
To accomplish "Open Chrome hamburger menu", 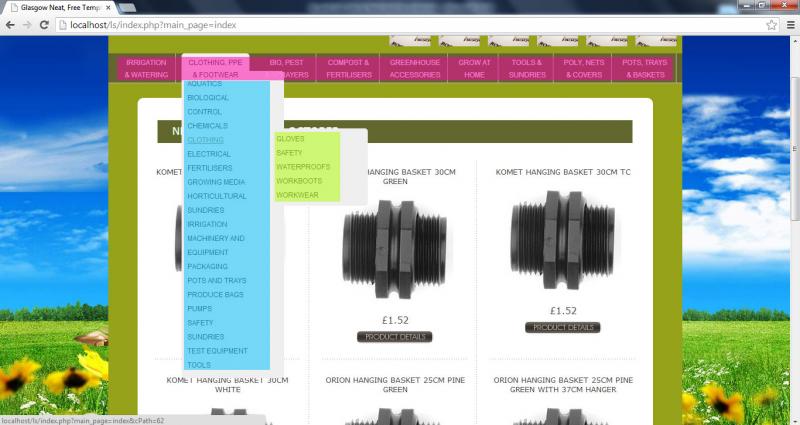I will pos(791,24).
